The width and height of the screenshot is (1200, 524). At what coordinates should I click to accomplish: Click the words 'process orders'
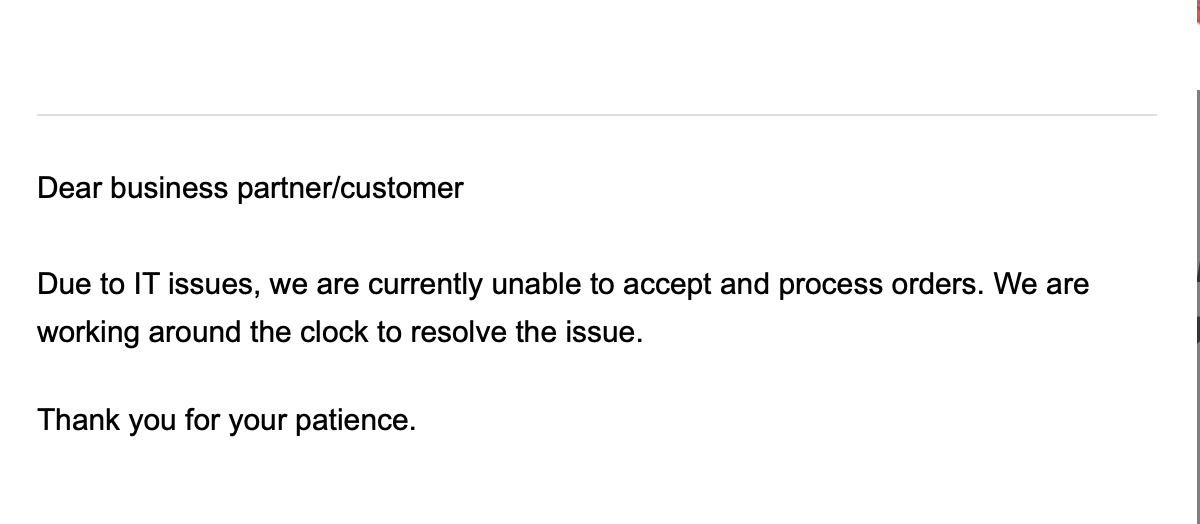882,285
